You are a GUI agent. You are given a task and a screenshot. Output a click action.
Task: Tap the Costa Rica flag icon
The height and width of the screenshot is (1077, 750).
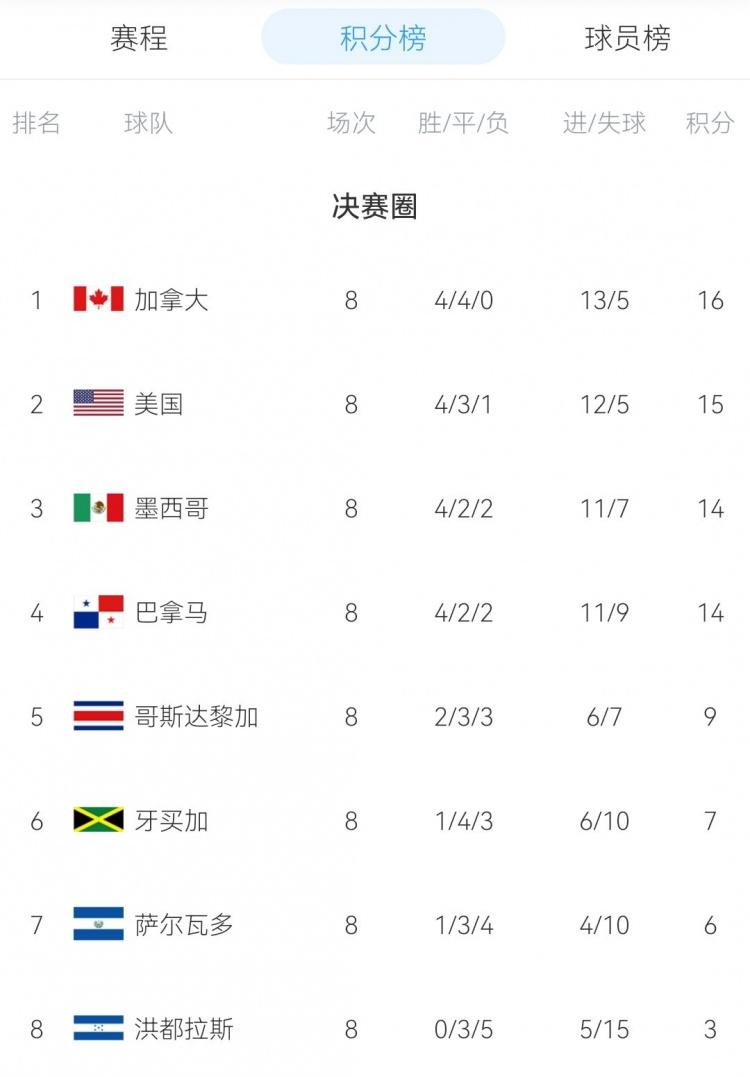[x=98, y=716]
